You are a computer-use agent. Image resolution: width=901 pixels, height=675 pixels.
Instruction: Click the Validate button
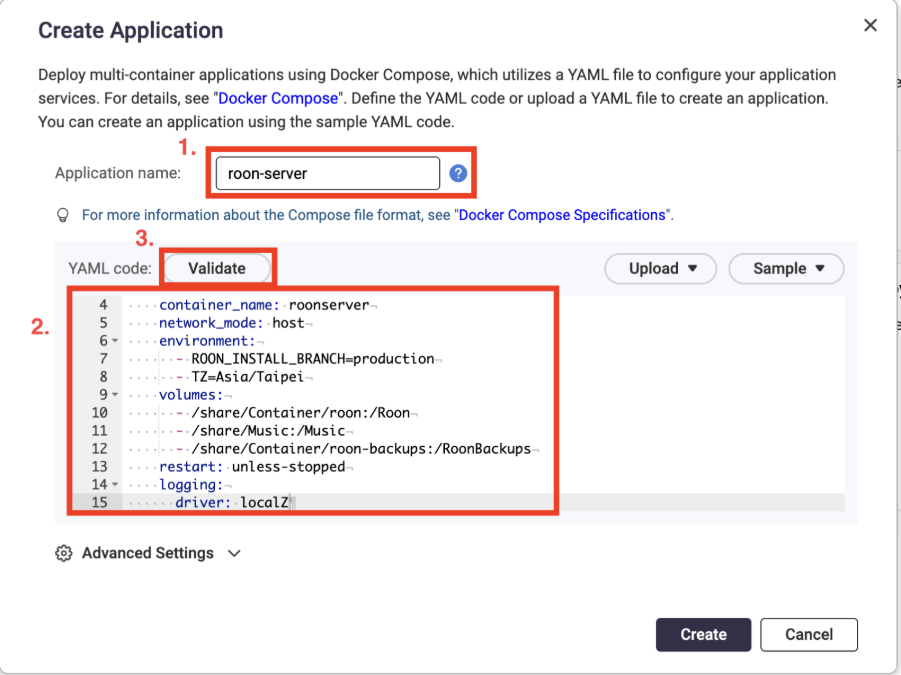(217, 269)
